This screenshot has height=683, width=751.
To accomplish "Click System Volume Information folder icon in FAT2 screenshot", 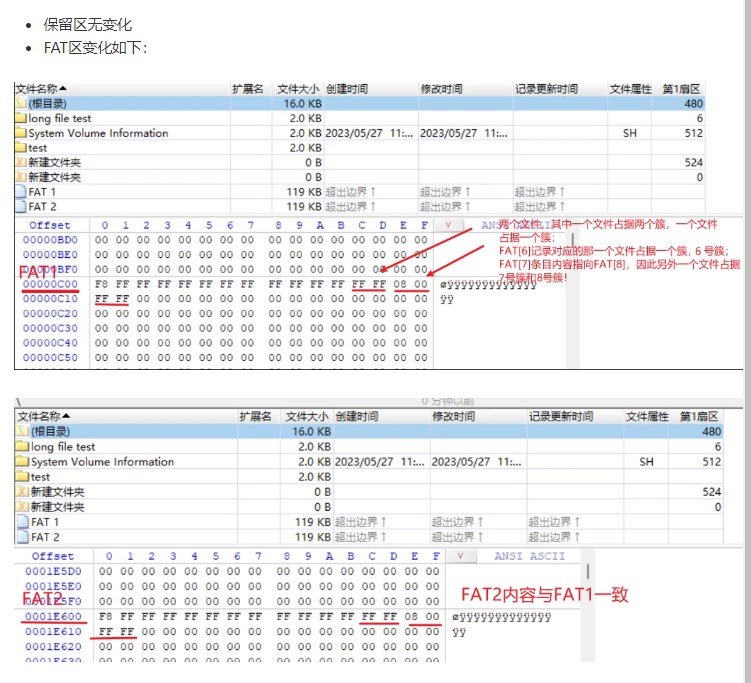I will pos(23,461).
